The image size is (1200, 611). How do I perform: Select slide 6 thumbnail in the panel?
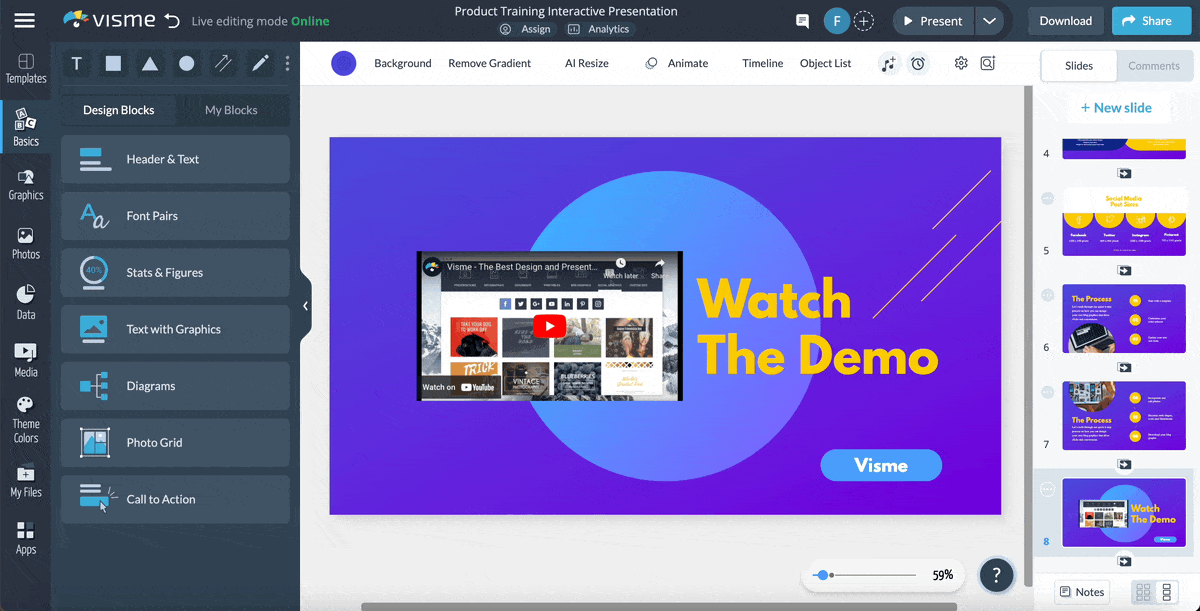pyautogui.click(x=1123, y=320)
